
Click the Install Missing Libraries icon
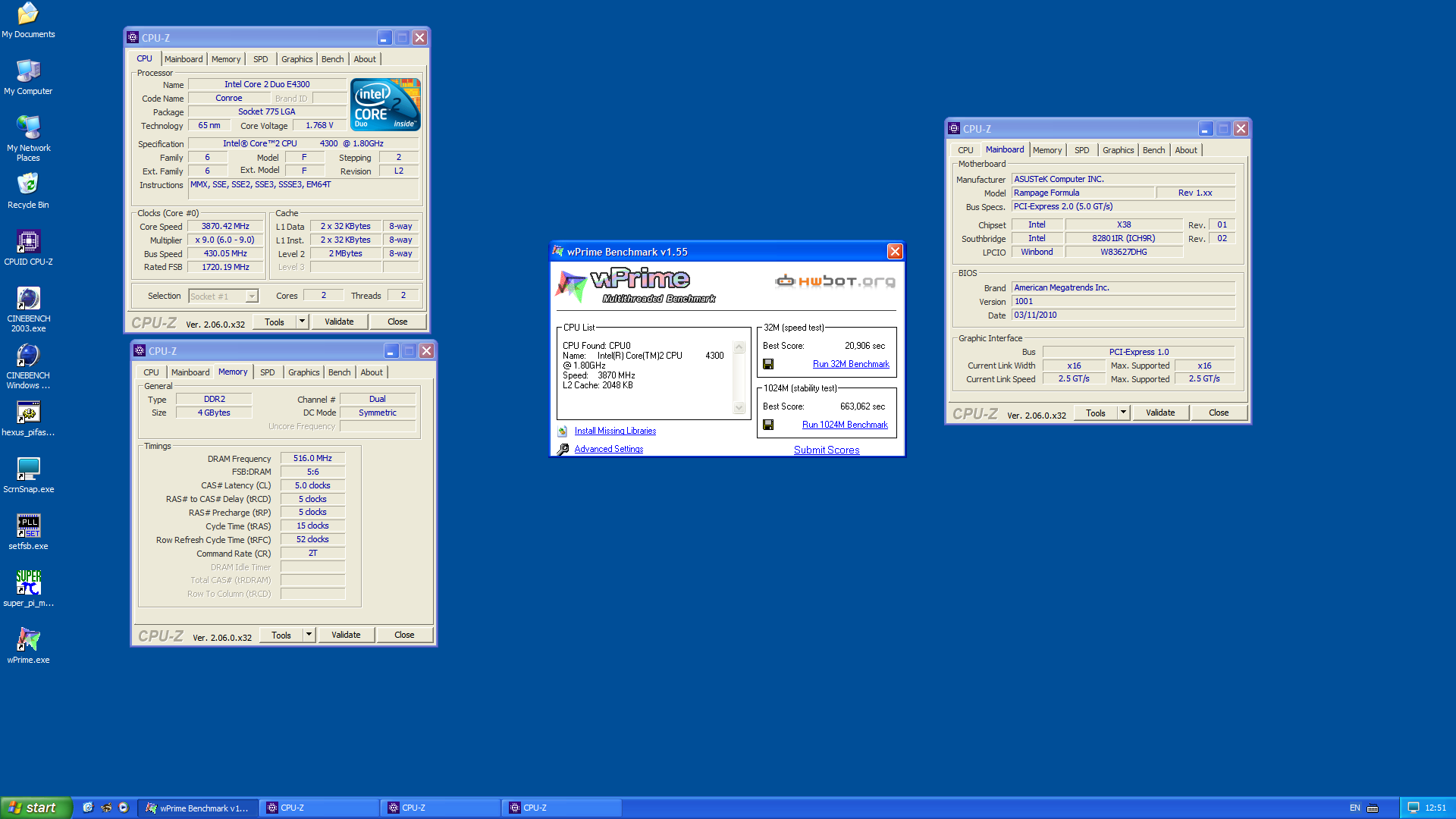pyautogui.click(x=563, y=431)
